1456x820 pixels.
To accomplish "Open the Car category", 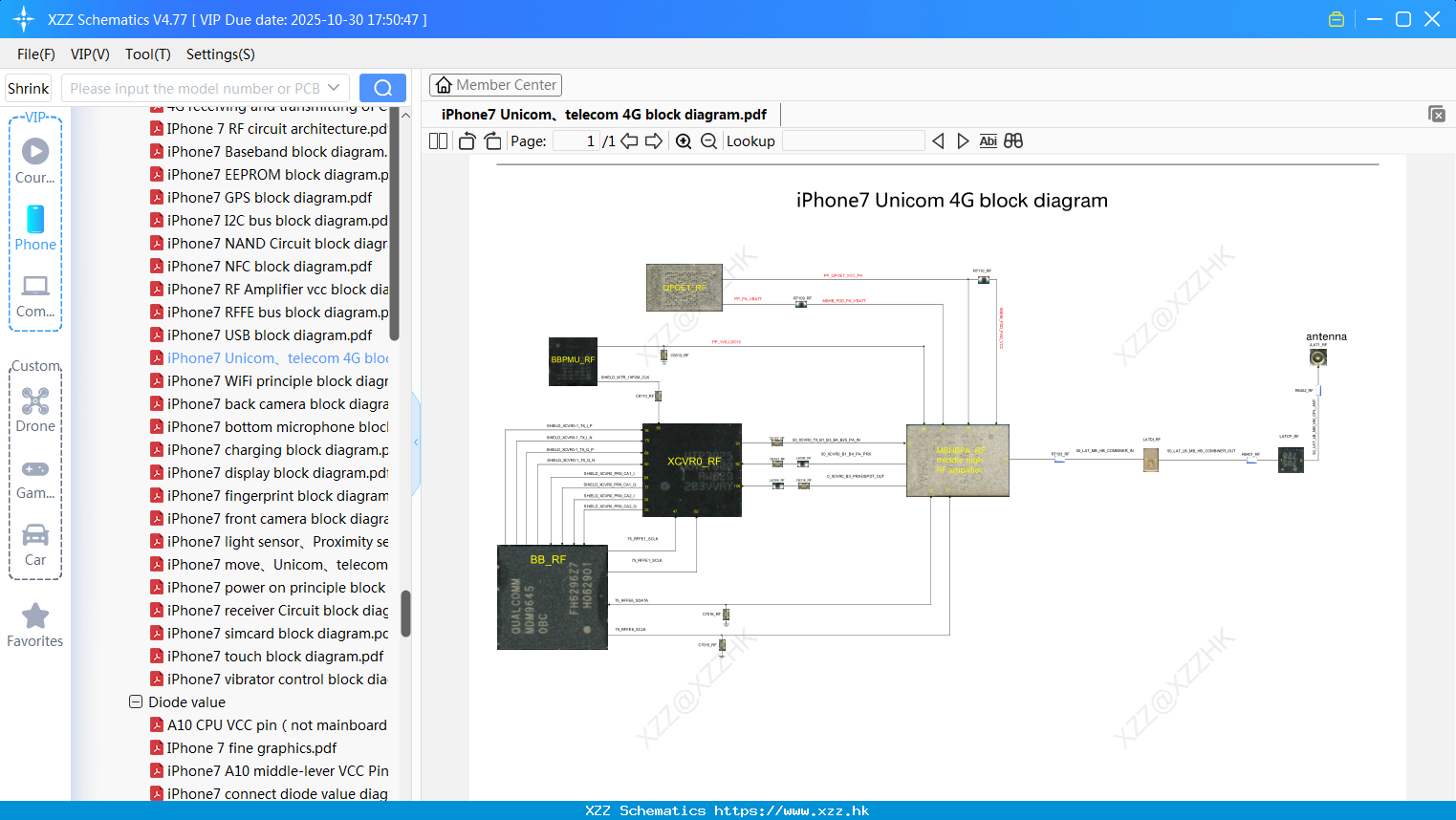I will 35,545.
